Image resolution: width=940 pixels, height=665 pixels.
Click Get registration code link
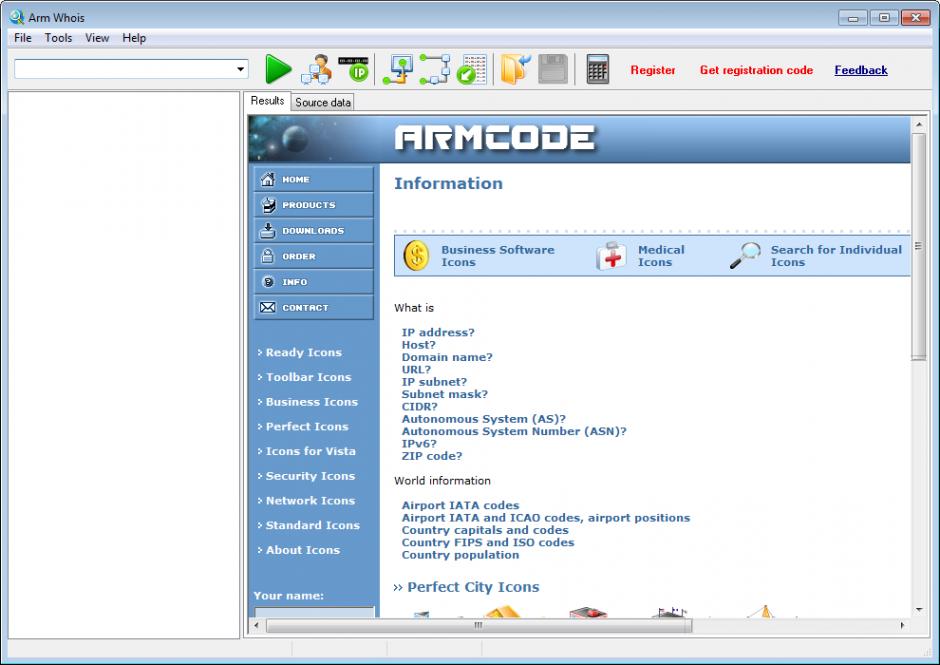click(756, 70)
